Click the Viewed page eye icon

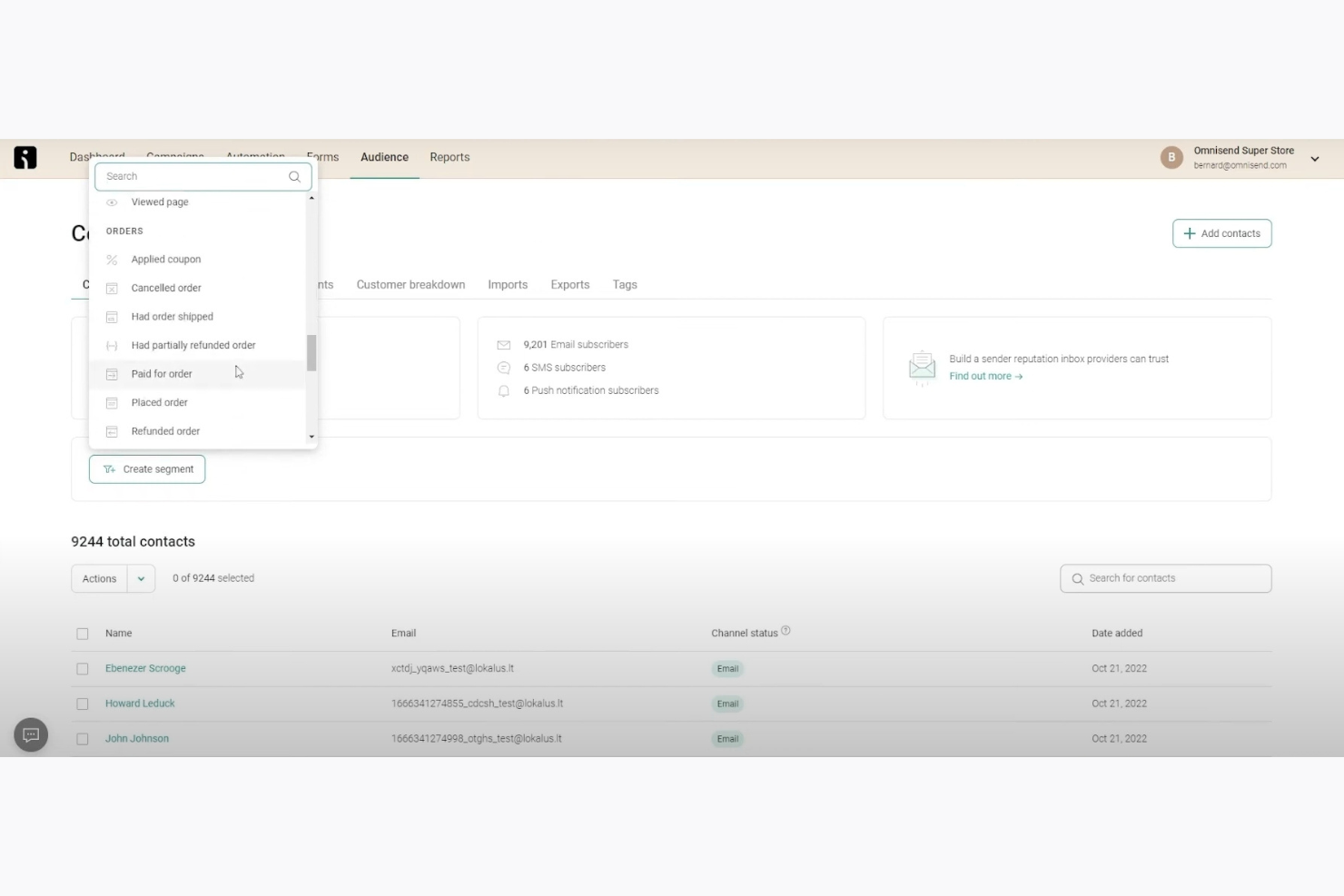tap(112, 202)
